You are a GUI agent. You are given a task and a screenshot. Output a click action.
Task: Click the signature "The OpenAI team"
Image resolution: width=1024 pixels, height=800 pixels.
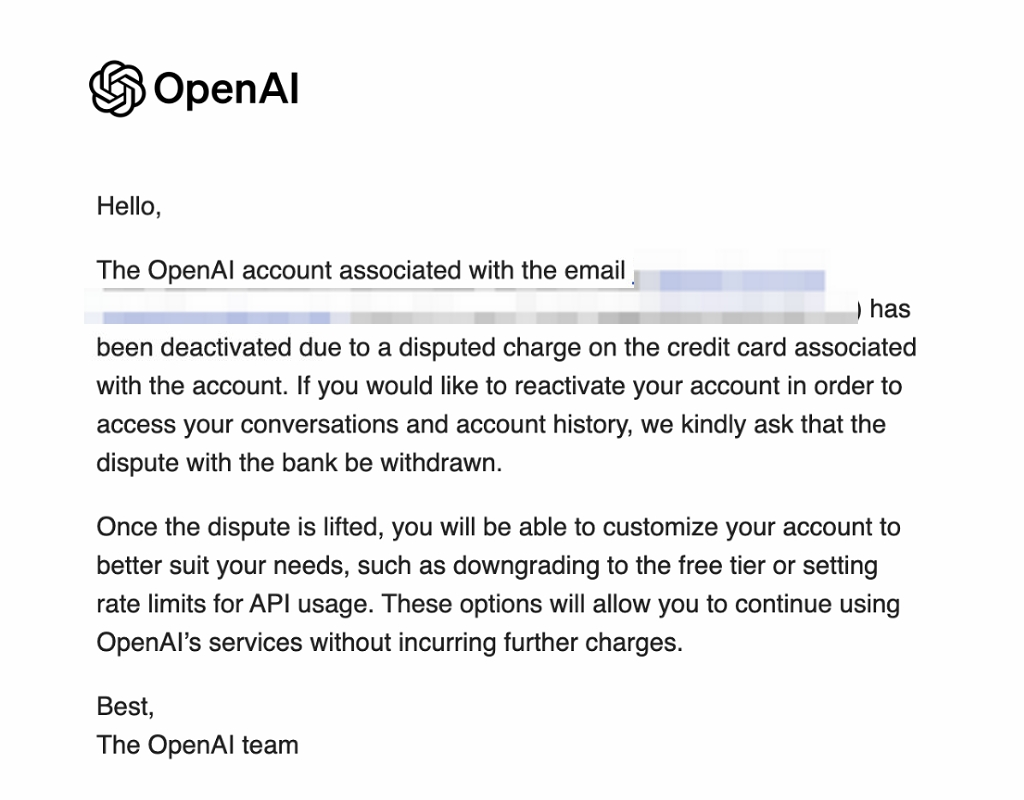click(x=197, y=745)
